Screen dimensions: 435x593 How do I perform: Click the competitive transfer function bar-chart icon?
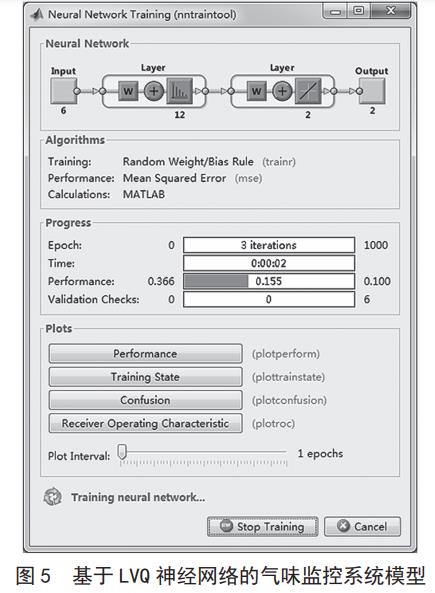point(179,91)
